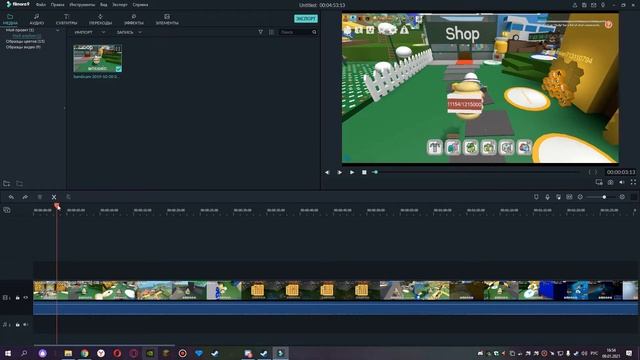
Task: Zoom in the timeline
Action: pos(622,197)
